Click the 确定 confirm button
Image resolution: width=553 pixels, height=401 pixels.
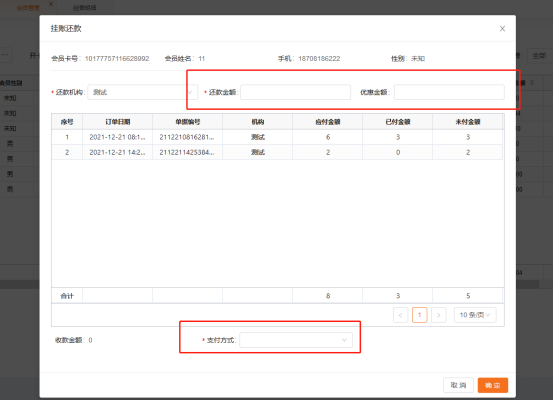coord(493,385)
